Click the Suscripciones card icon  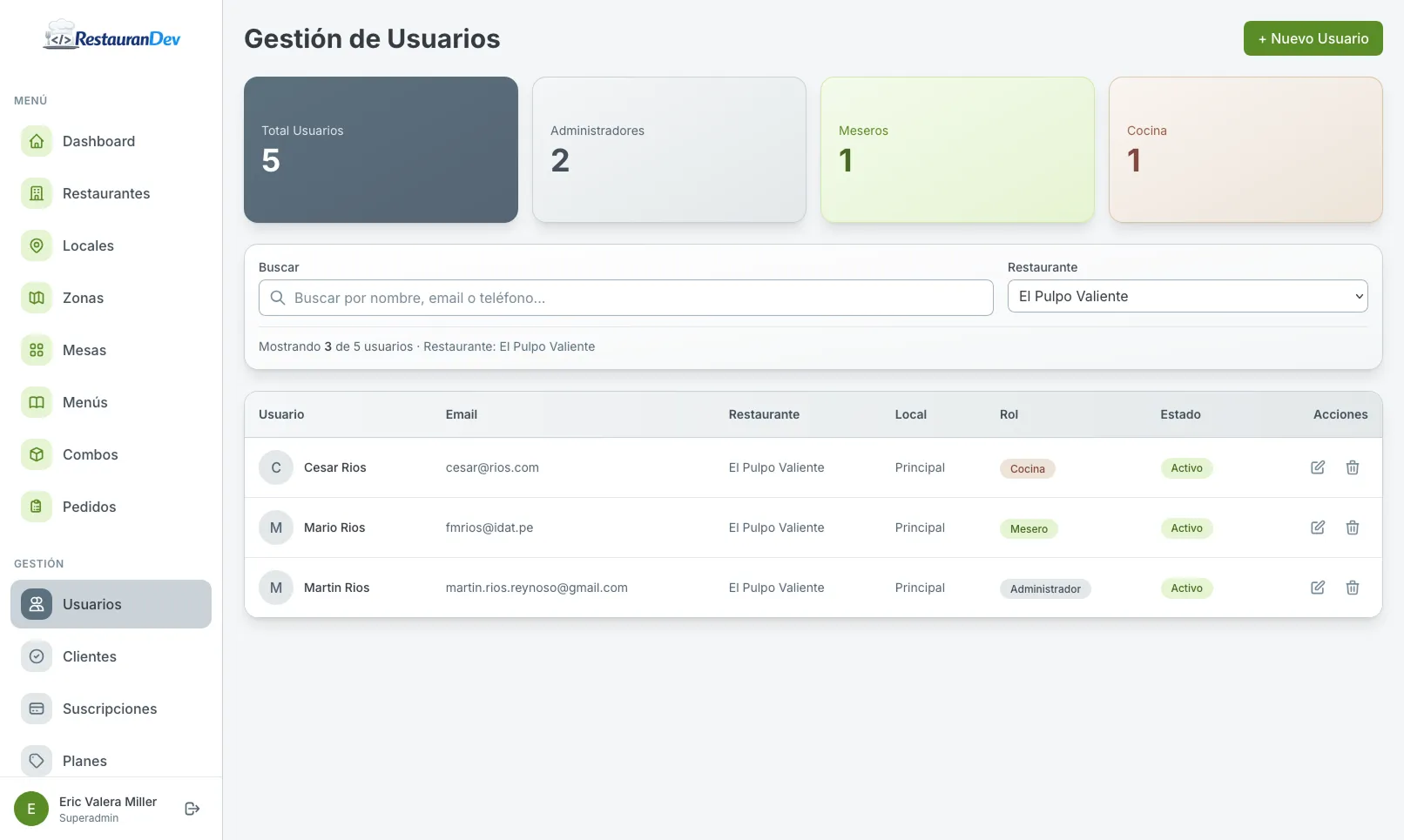pyautogui.click(x=37, y=709)
